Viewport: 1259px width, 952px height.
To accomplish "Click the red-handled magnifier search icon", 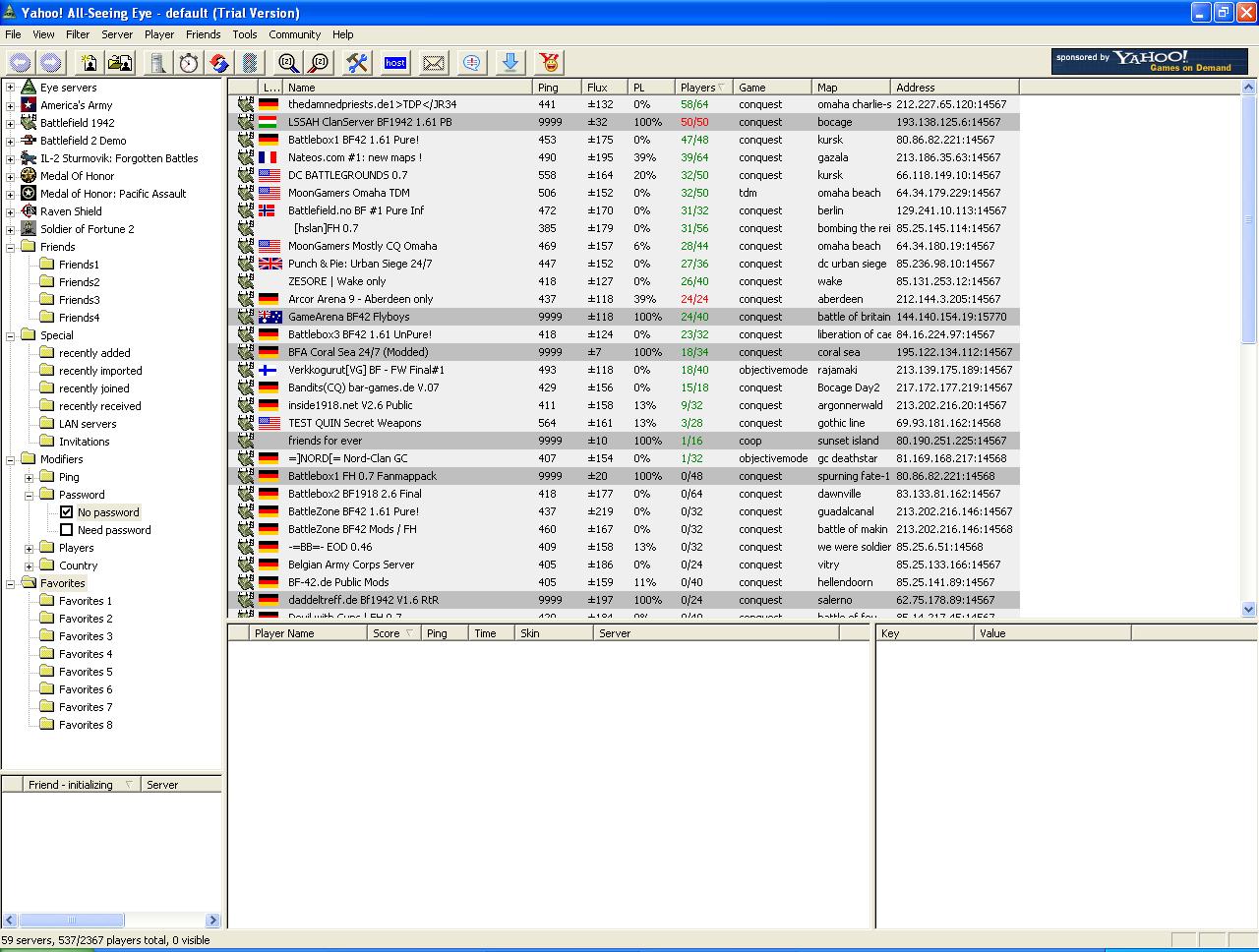I will click(319, 63).
